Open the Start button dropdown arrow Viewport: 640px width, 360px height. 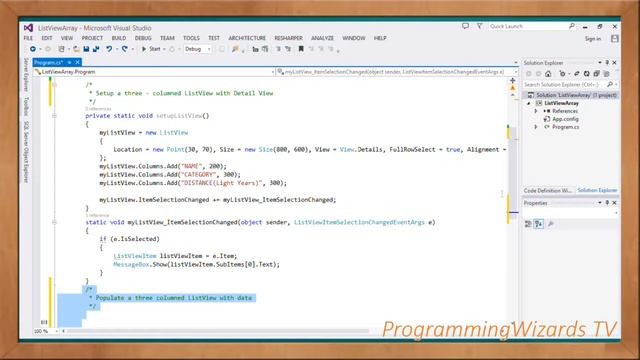(x=164, y=49)
